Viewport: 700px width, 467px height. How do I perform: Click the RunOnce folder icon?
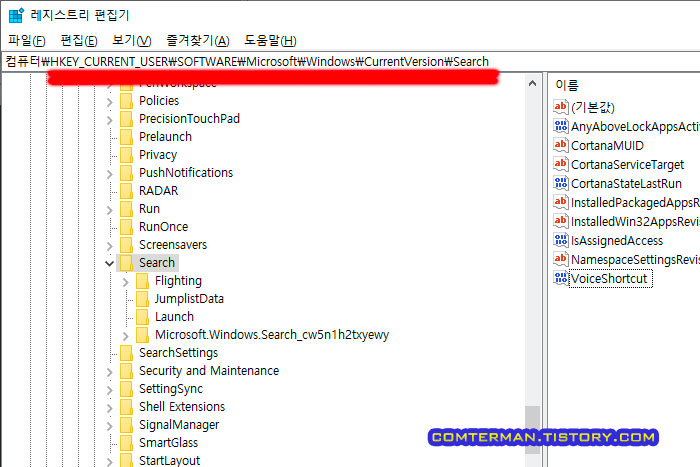coord(127,227)
